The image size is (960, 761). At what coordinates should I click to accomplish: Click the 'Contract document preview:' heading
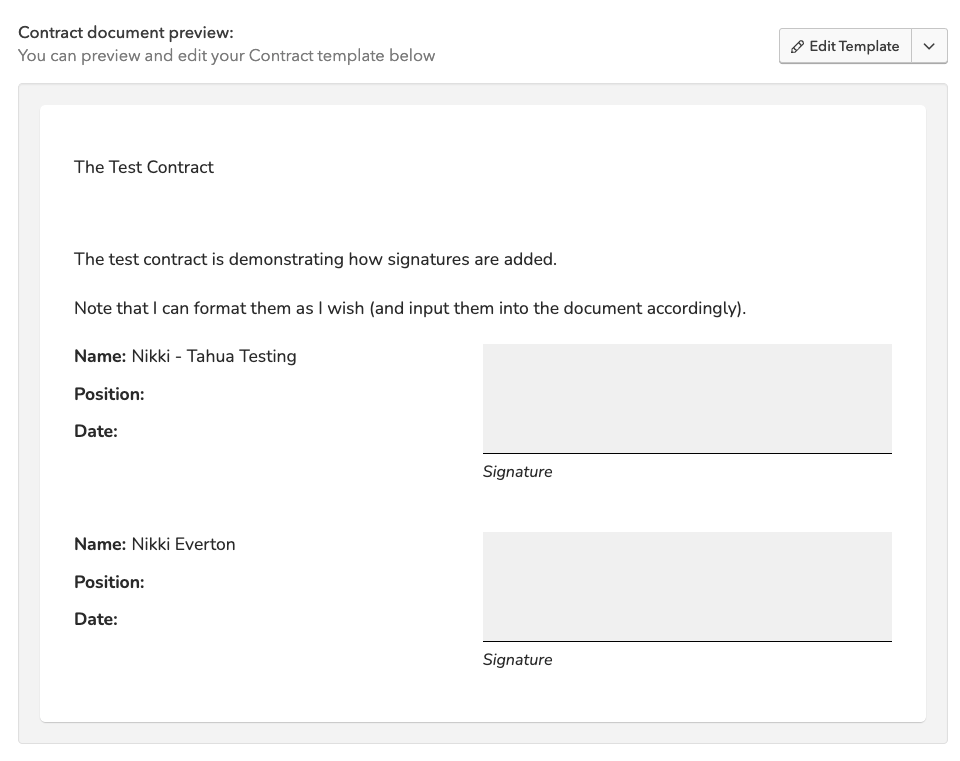[x=126, y=33]
